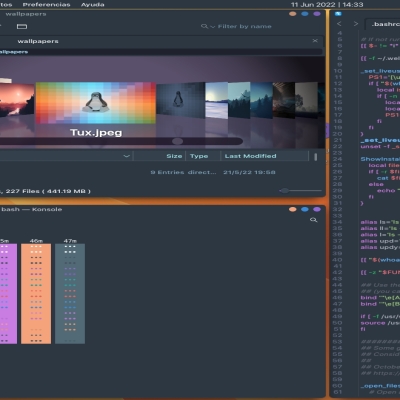Click the 'else' line in the editor
400x400 pixels.
click(376, 184)
